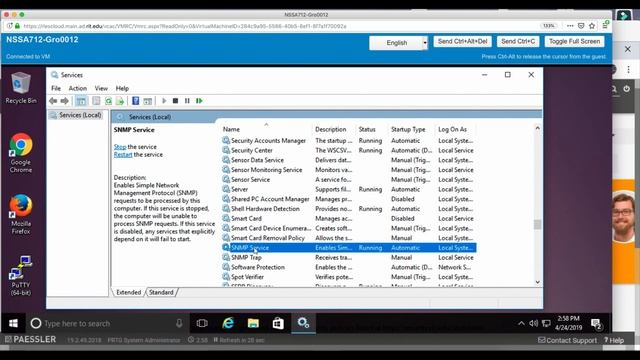Open the Google Chrome desktop icon
Screen dimensions: 640x360
tap(21, 153)
